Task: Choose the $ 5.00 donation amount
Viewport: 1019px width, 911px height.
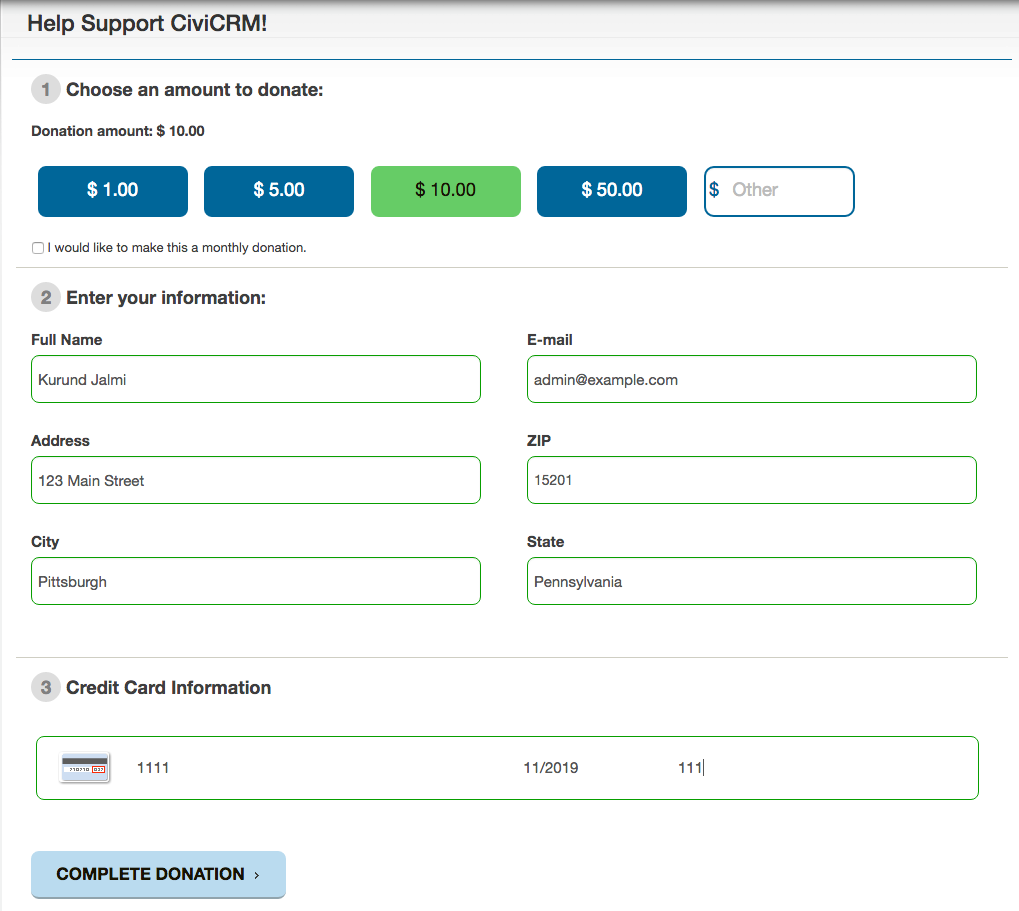Action: point(279,191)
